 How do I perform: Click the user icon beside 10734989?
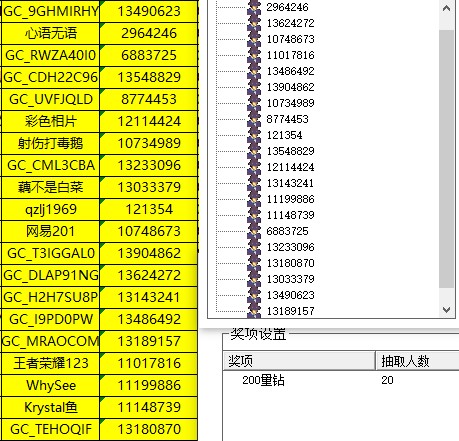pyautogui.click(x=254, y=103)
